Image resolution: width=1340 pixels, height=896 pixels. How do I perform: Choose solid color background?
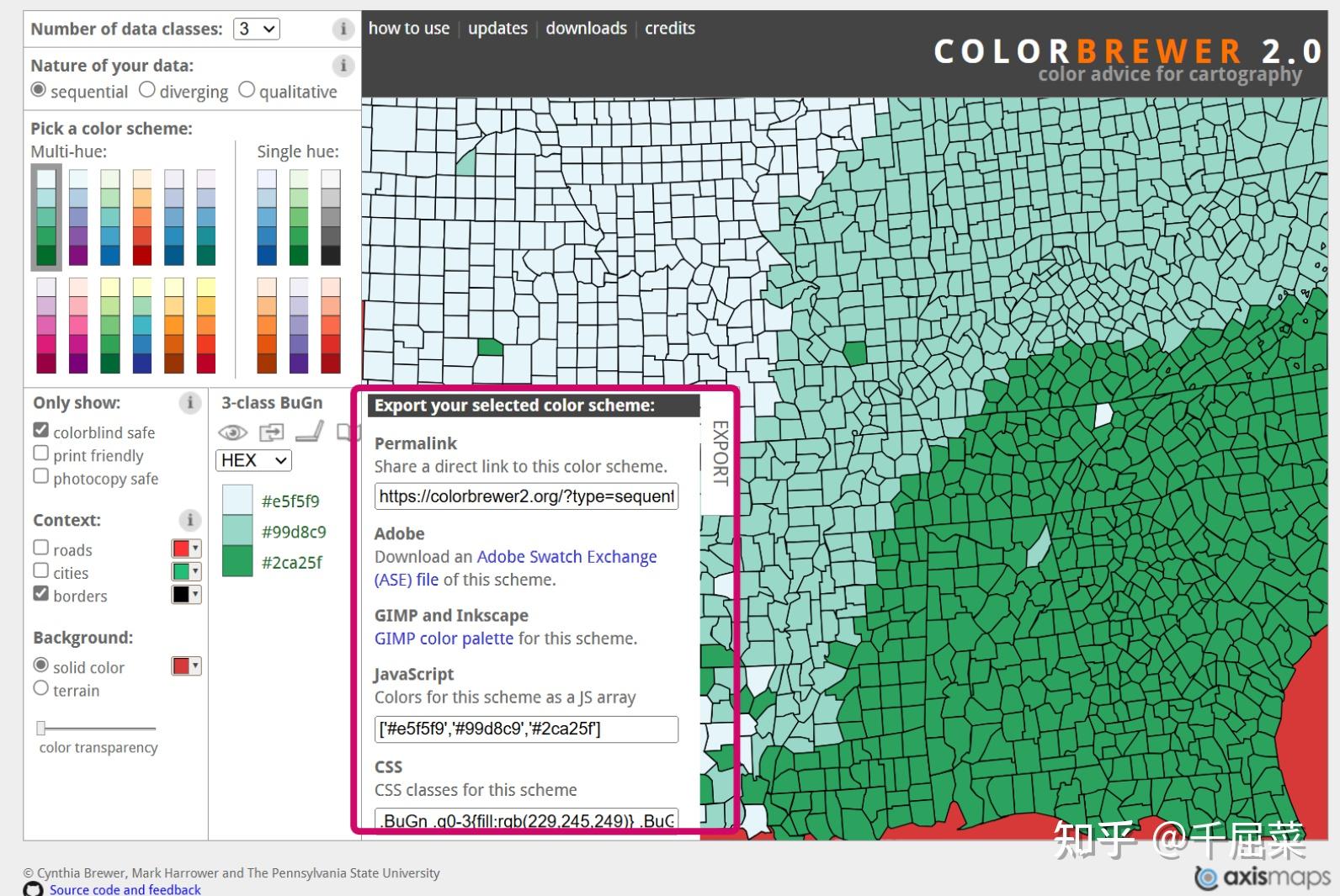(40, 665)
